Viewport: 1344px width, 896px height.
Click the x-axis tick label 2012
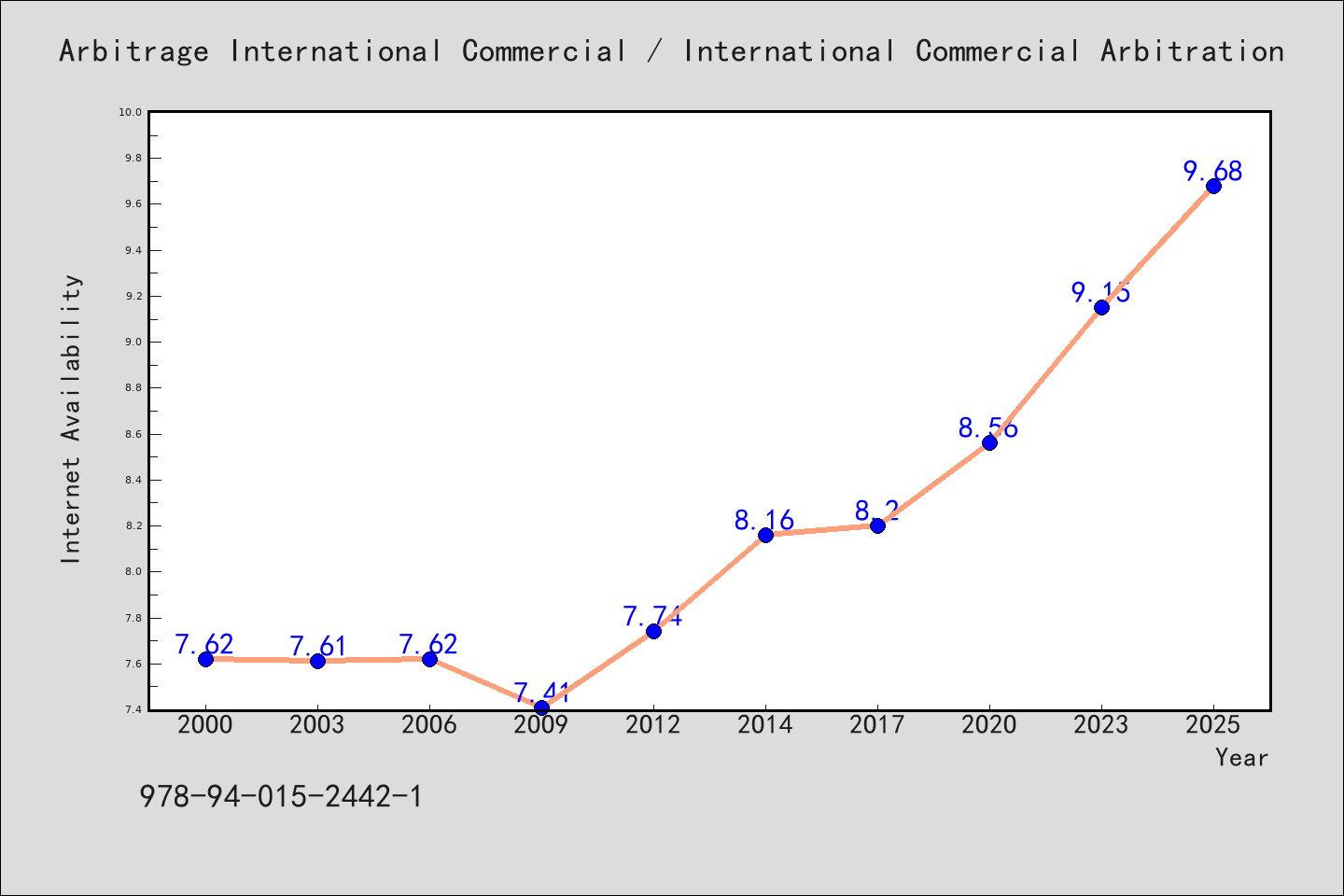[x=653, y=725]
